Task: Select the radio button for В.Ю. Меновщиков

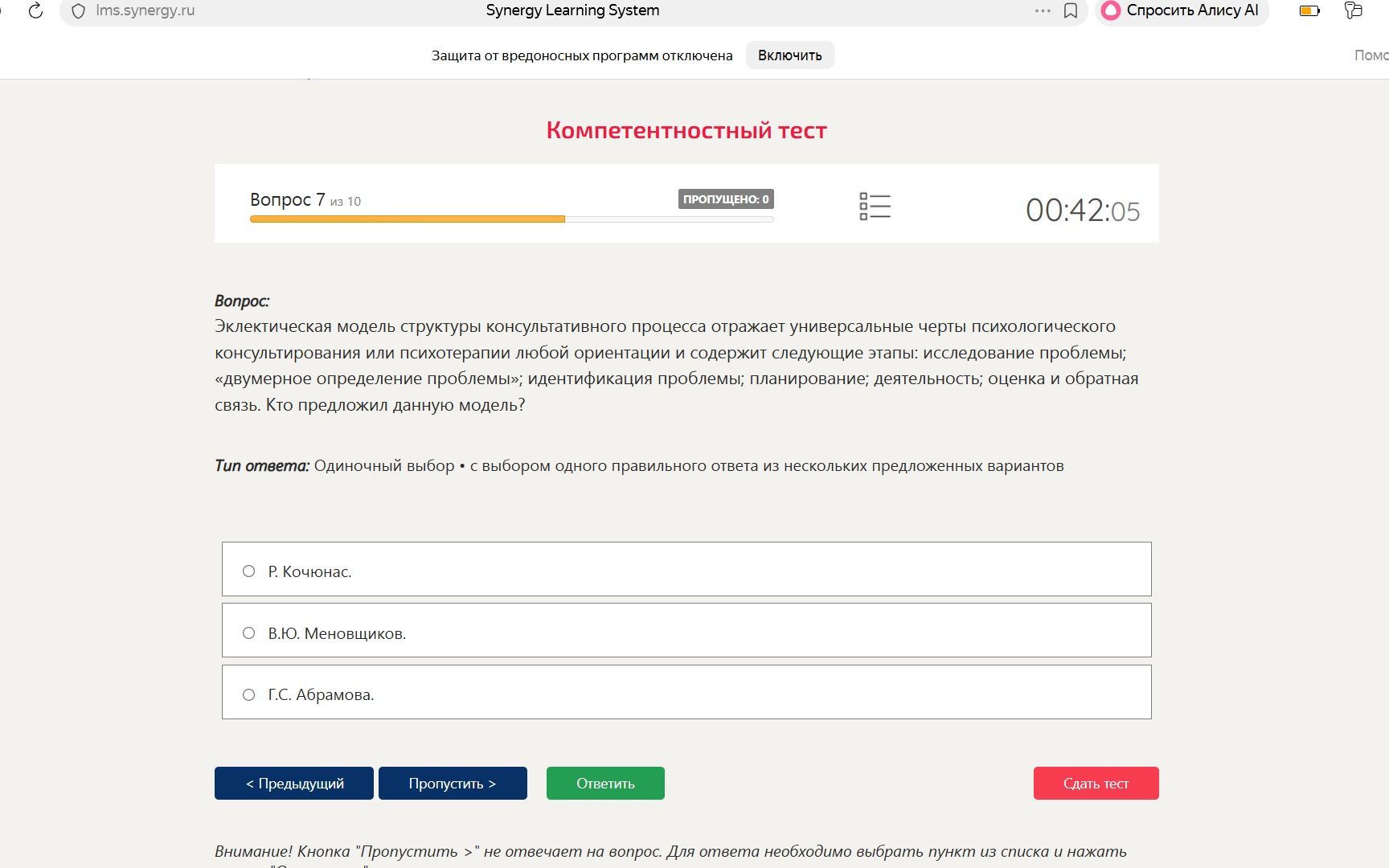Action: pyautogui.click(x=249, y=633)
